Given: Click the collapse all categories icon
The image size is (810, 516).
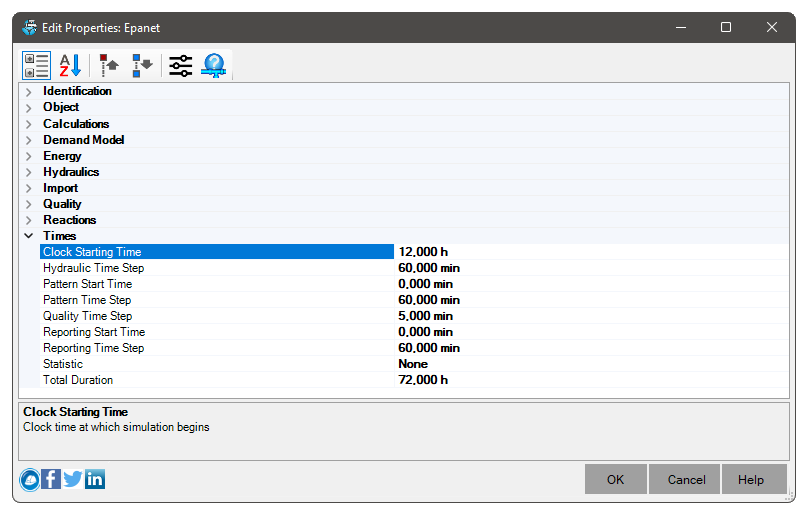Looking at the screenshot, I should click(x=109, y=66).
